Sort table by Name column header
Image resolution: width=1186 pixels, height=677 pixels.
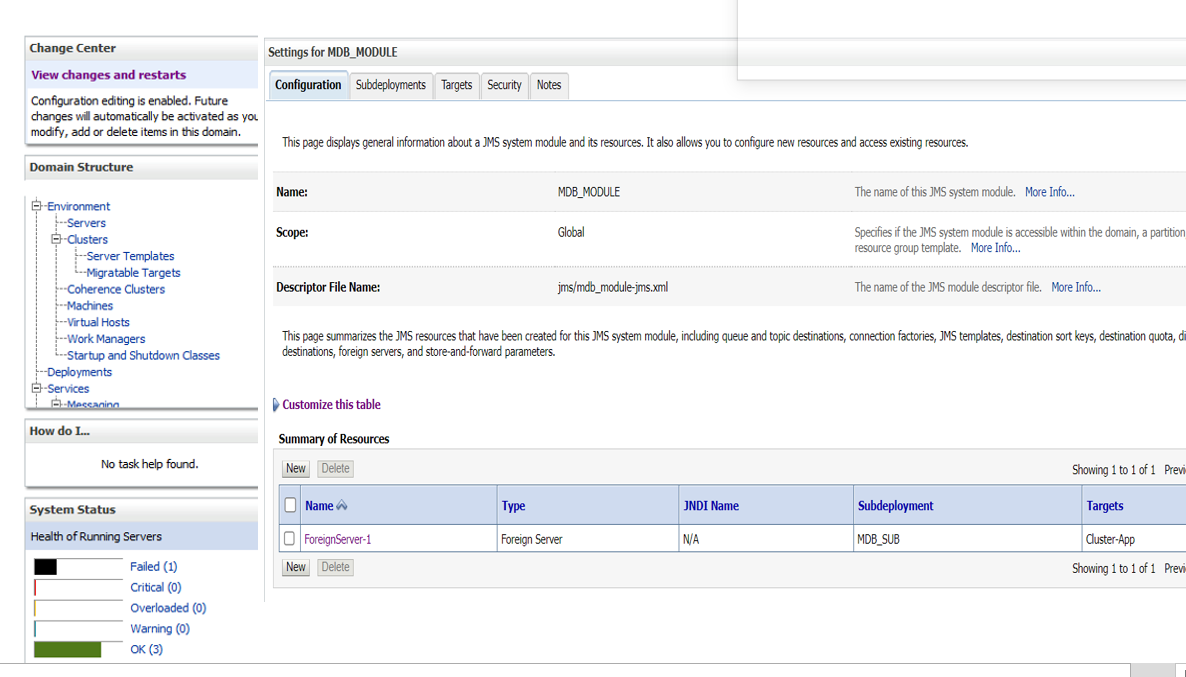tap(318, 506)
